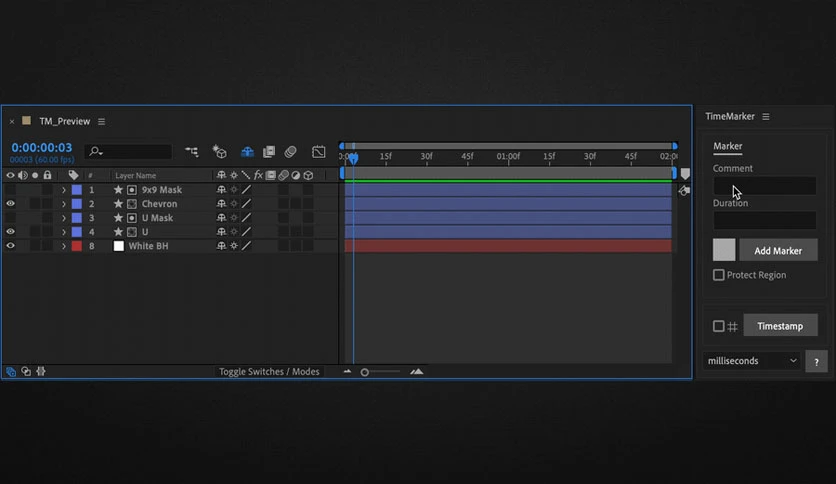Enable frame blending icon in timeline toolbar
This screenshot has width=836, height=484.
[269, 152]
